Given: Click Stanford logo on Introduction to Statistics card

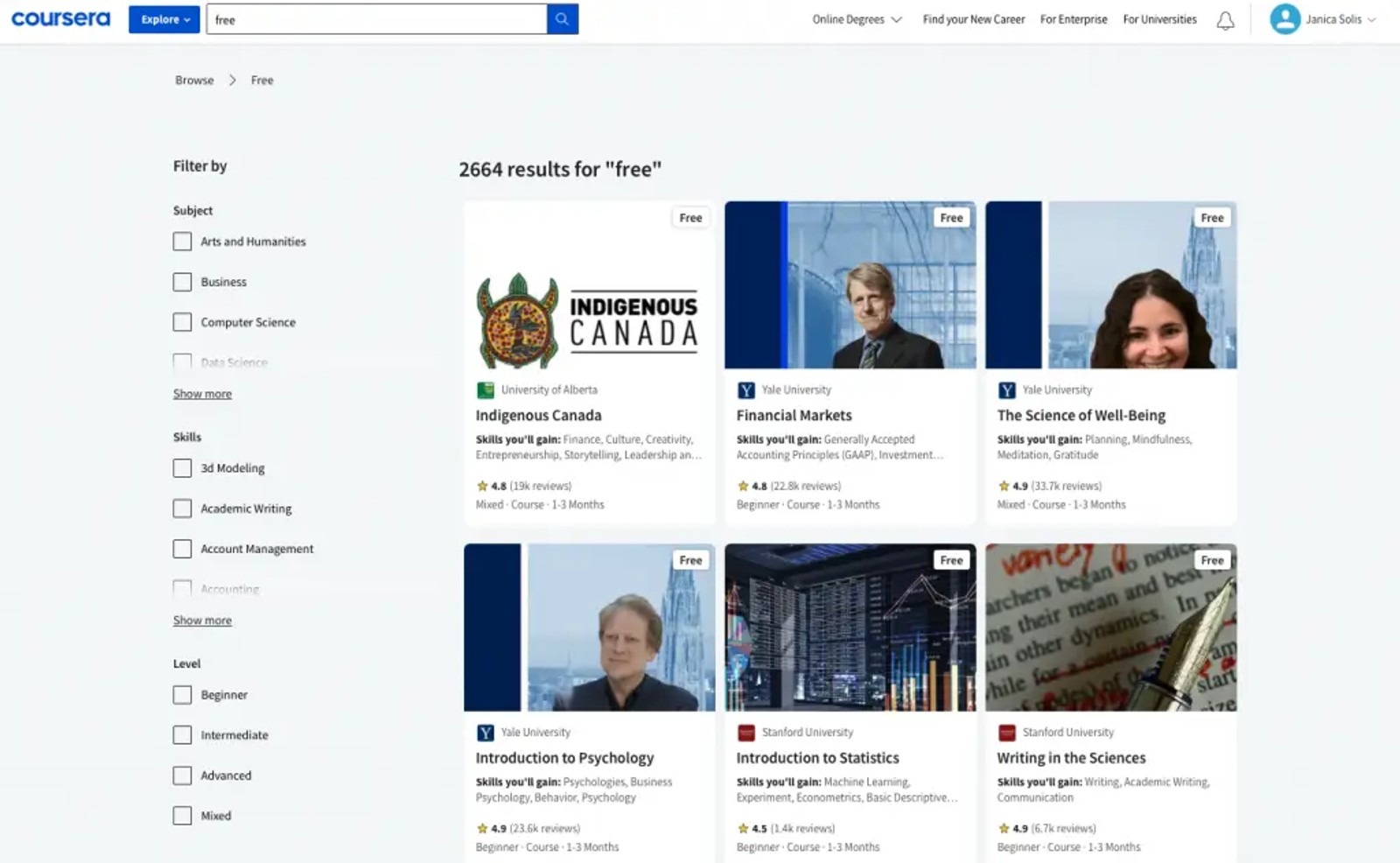Looking at the screenshot, I should tap(745, 733).
